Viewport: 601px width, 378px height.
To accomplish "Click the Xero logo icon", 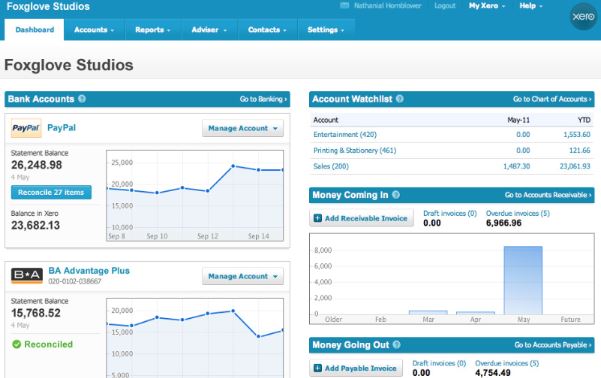I will click(x=583, y=16).
